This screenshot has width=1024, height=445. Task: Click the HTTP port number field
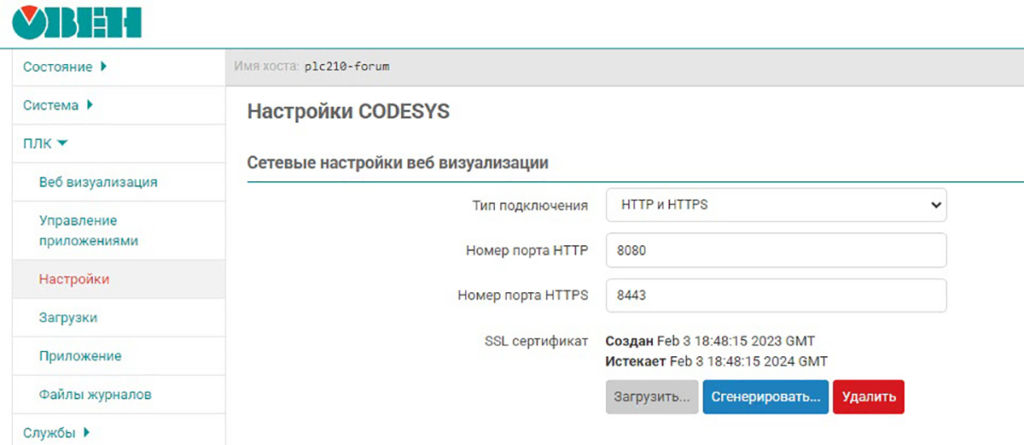776,251
